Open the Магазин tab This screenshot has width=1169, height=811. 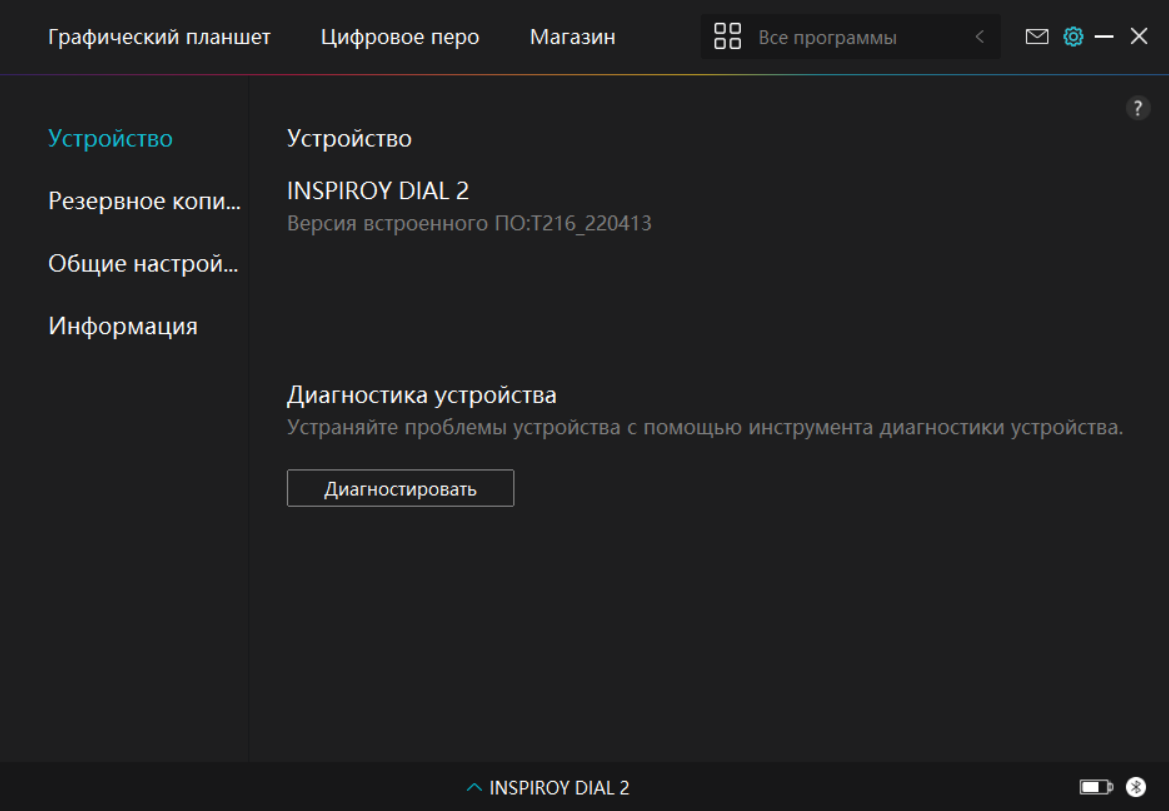coord(572,37)
